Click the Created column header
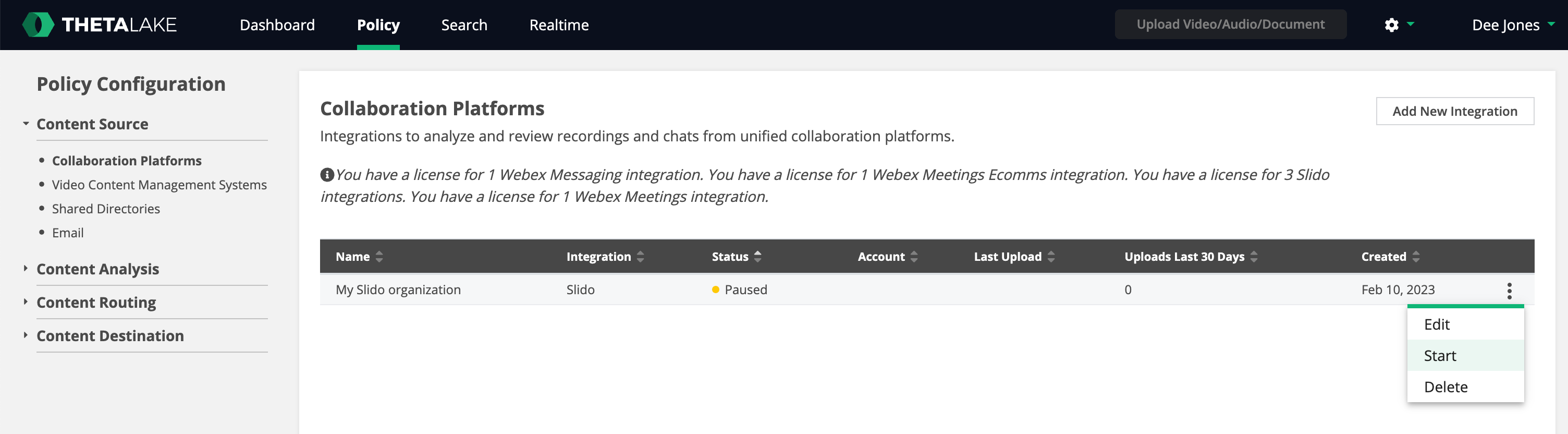The image size is (1568, 434). (x=1383, y=257)
